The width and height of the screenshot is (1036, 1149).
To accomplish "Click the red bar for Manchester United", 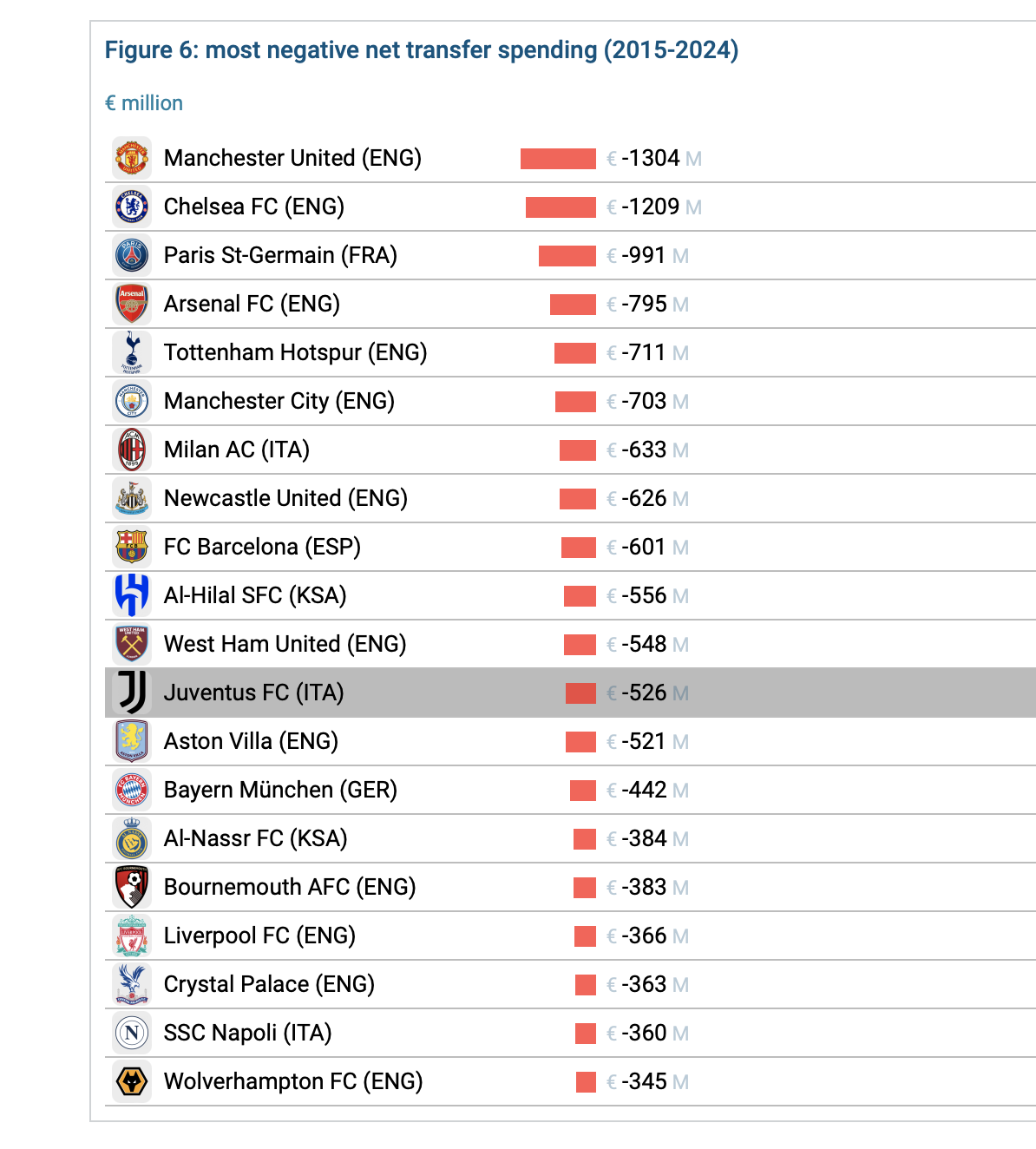I will pos(558,159).
